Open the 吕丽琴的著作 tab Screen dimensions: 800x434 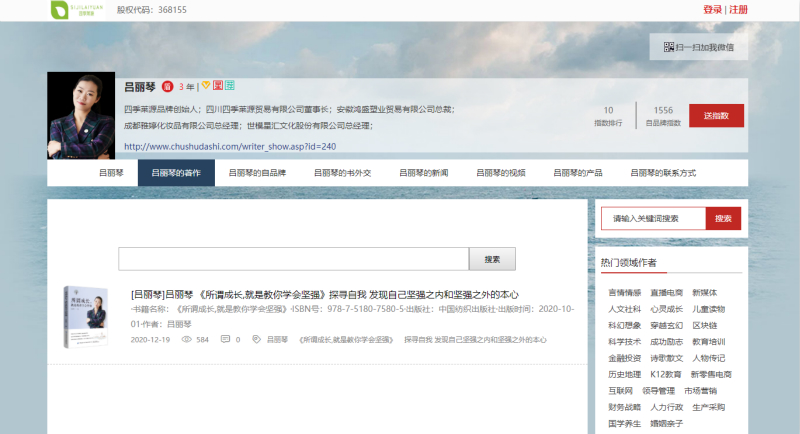(176, 173)
